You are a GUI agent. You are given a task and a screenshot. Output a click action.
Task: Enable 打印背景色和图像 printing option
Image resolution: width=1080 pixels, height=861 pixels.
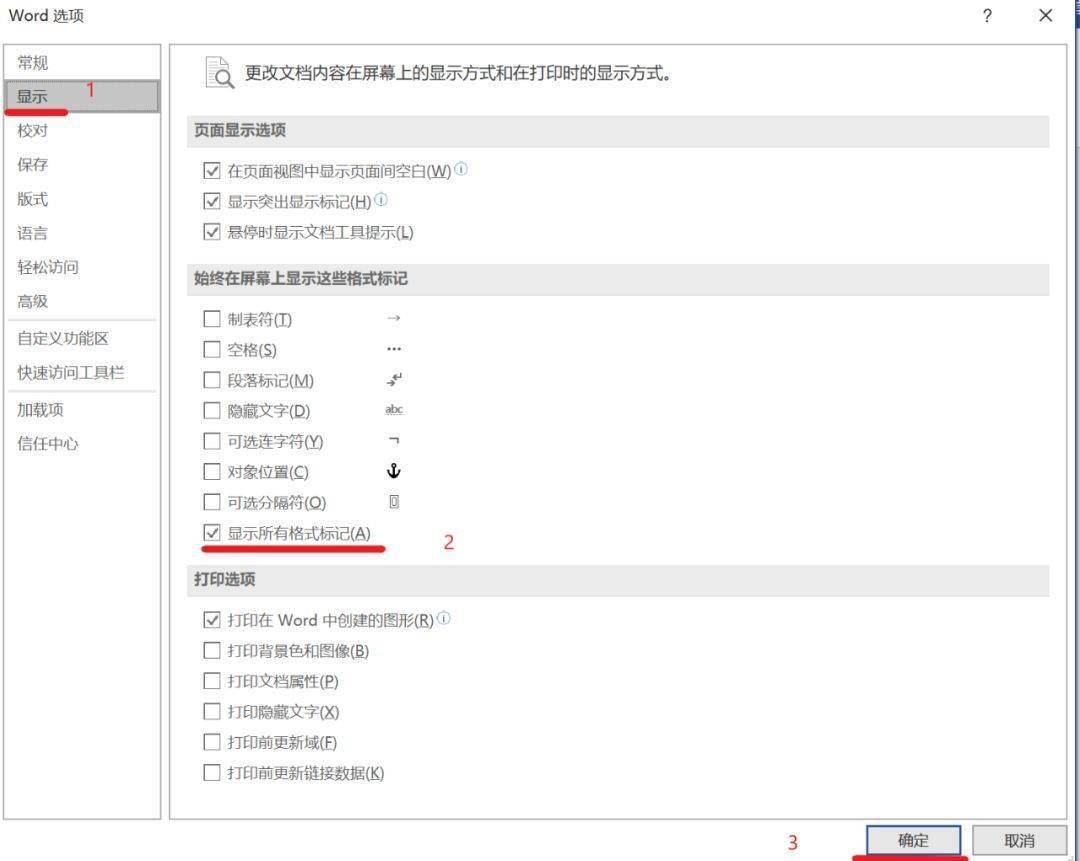pyautogui.click(x=211, y=650)
